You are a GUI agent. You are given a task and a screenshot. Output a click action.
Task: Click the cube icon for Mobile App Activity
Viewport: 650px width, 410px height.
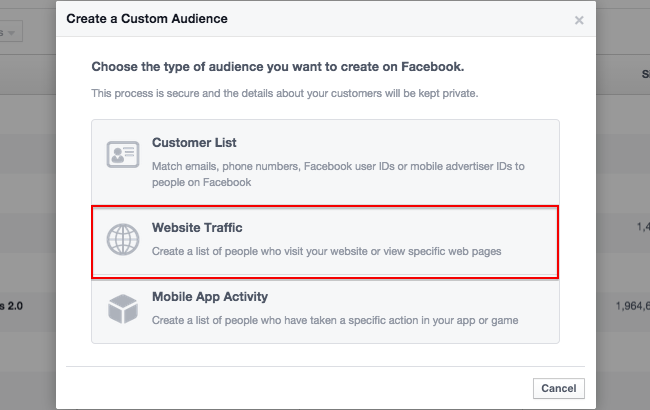(x=123, y=309)
